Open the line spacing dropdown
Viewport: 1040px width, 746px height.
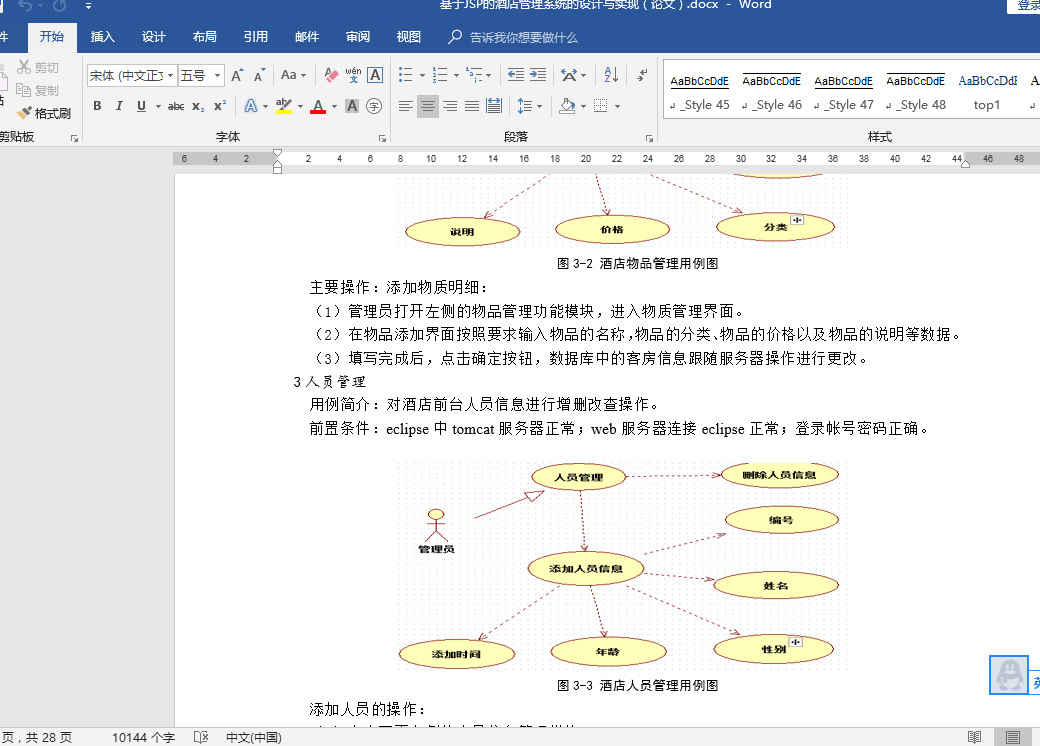(x=529, y=106)
